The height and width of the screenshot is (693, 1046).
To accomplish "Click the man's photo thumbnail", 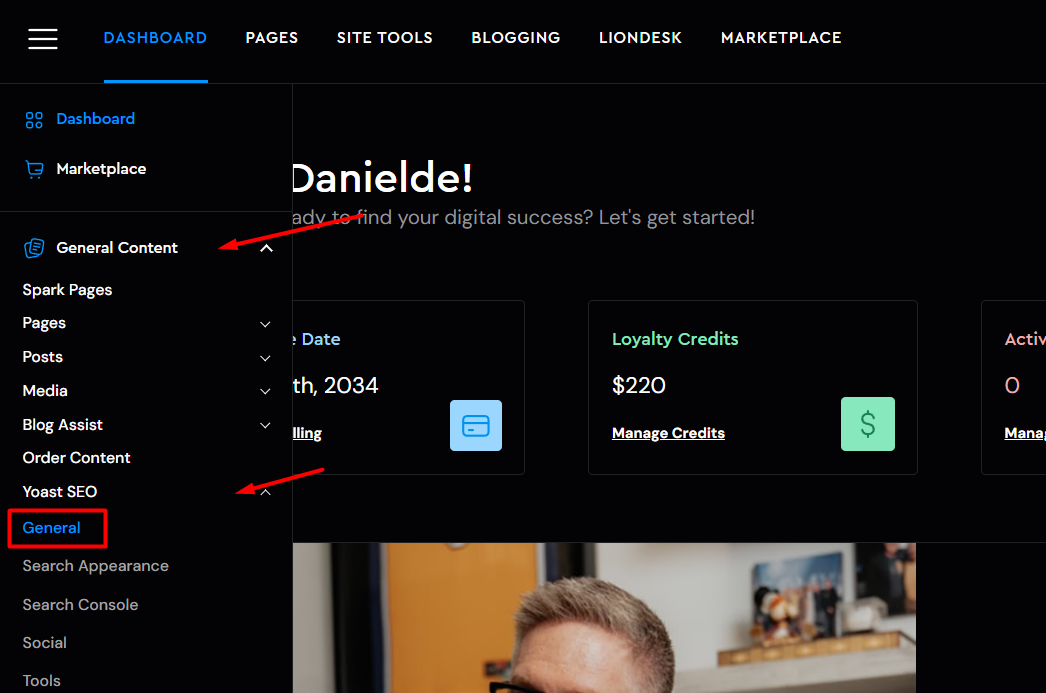I will (604, 618).
